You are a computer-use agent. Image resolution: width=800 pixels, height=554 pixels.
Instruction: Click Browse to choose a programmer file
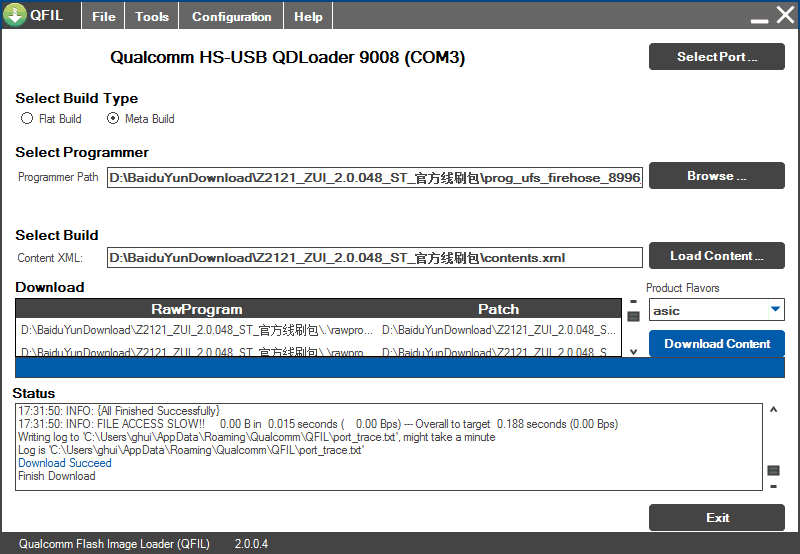point(716,176)
